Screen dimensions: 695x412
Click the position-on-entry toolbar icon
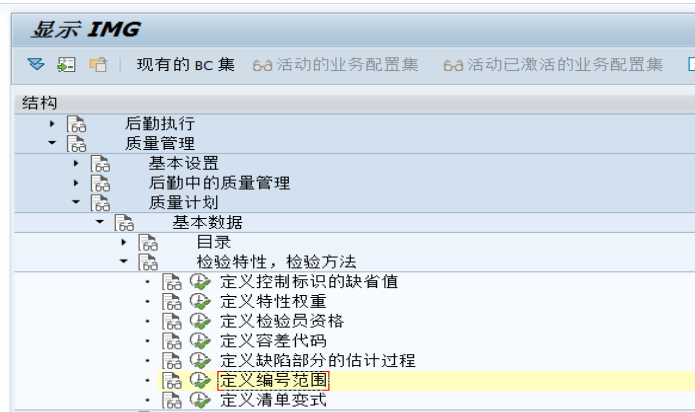[66, 65]
